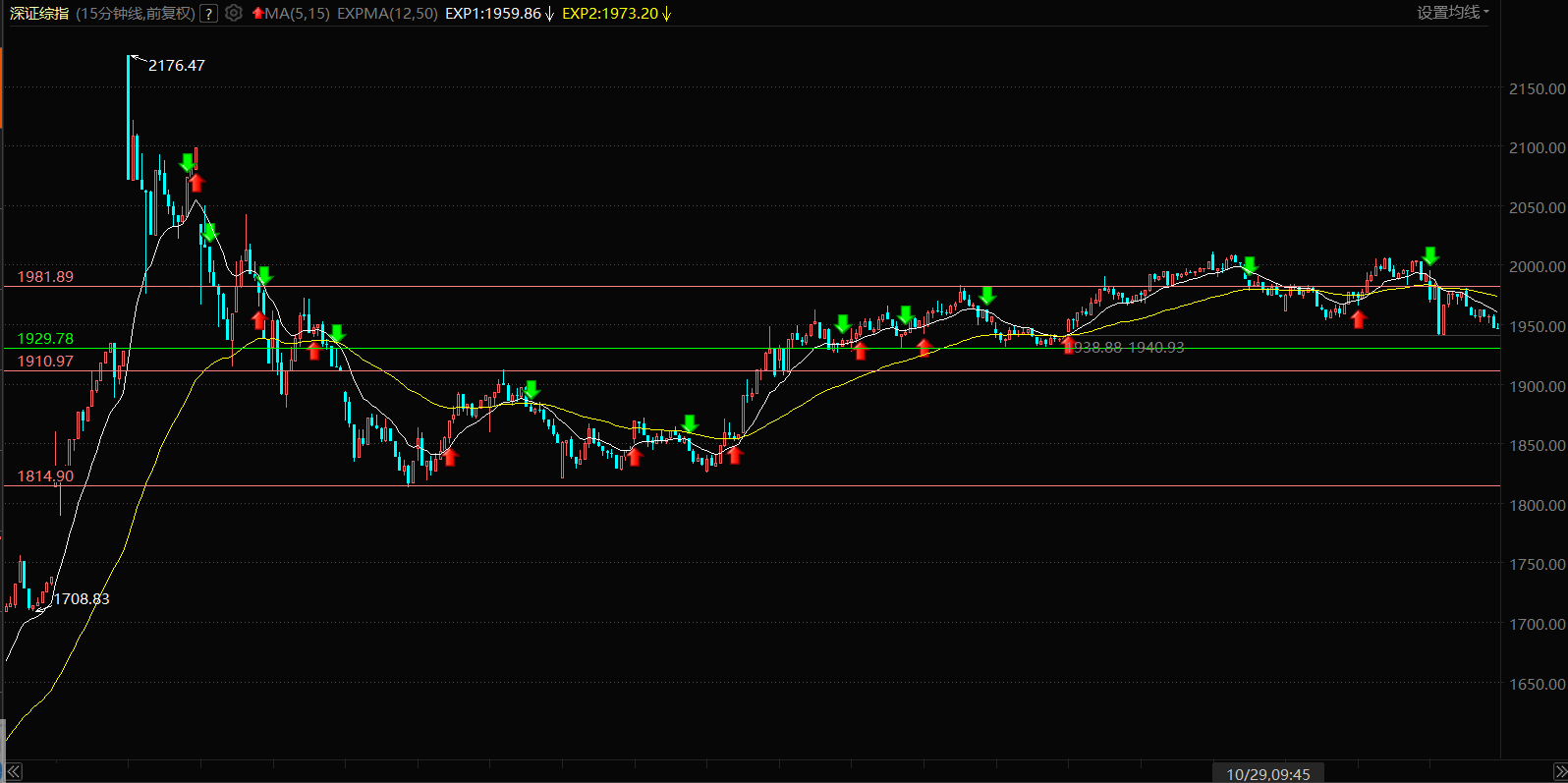This screenshot has width=1568, height=783.
Task: Click the 1850.00 axis value
Action: pos(1537,445)
